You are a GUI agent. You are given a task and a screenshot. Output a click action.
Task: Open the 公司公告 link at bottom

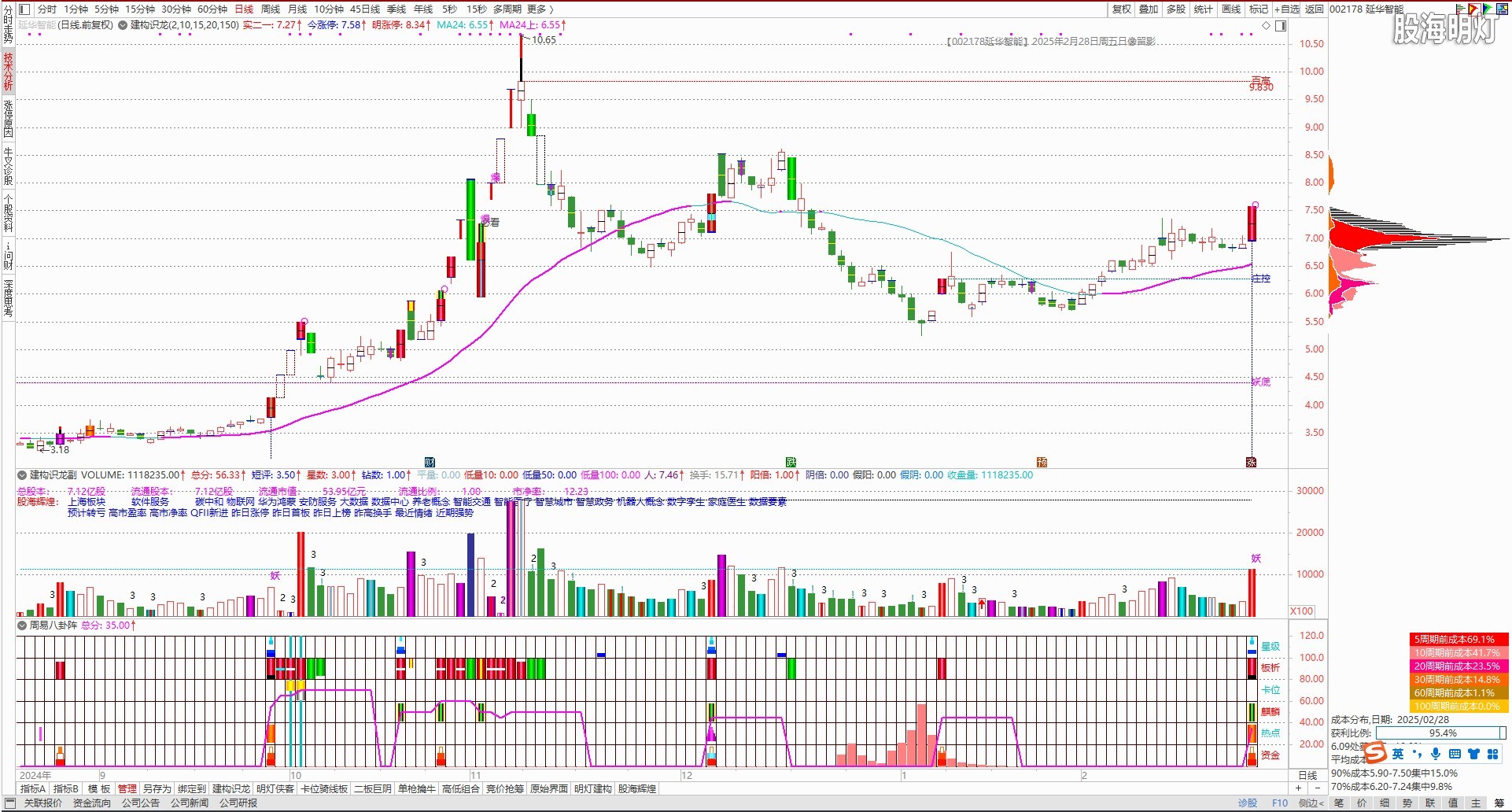pyautogui.click(x=140, y=803)
